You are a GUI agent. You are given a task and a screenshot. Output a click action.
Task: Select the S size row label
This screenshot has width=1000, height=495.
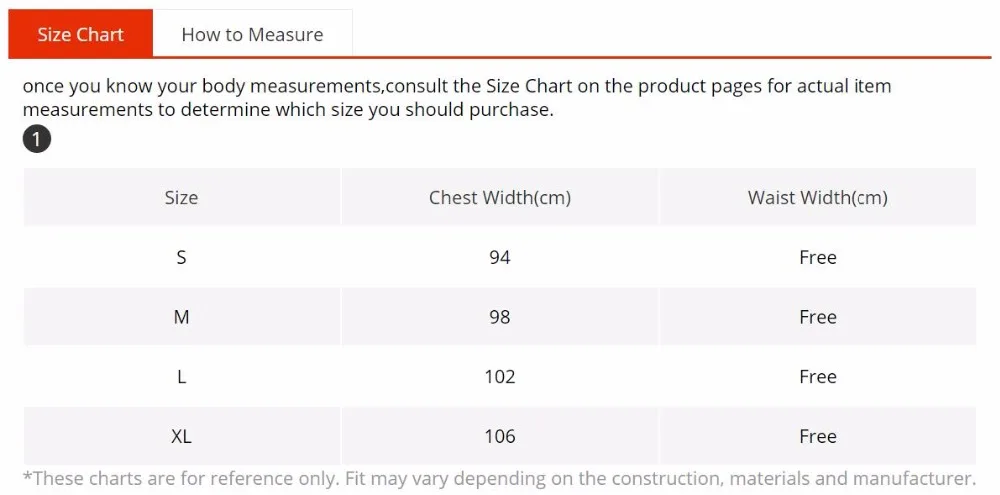[182, 257]
